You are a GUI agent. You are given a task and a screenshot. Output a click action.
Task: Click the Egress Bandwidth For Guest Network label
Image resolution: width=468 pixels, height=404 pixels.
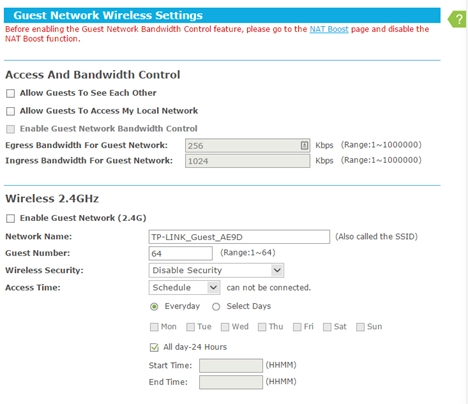pyautogui.click(x=86, y=145)
